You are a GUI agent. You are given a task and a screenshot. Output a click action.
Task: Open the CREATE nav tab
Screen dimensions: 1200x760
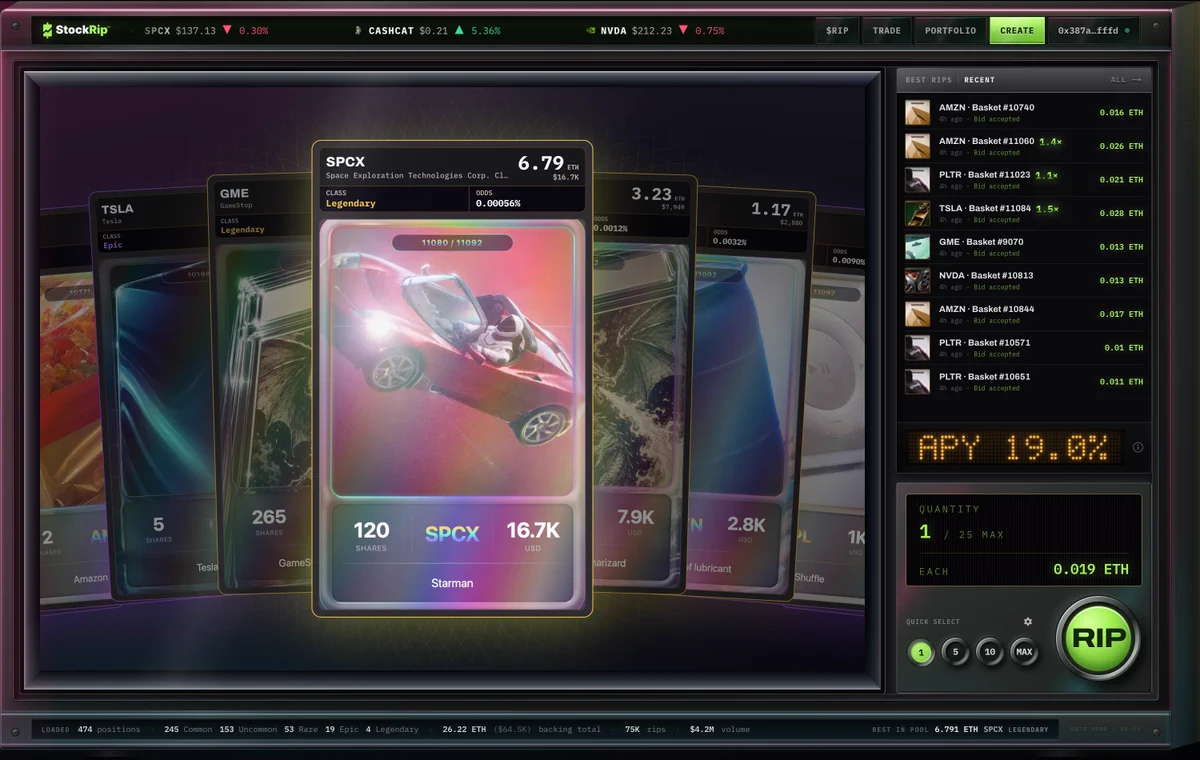pyautogui.click(x=1017, y=31)
